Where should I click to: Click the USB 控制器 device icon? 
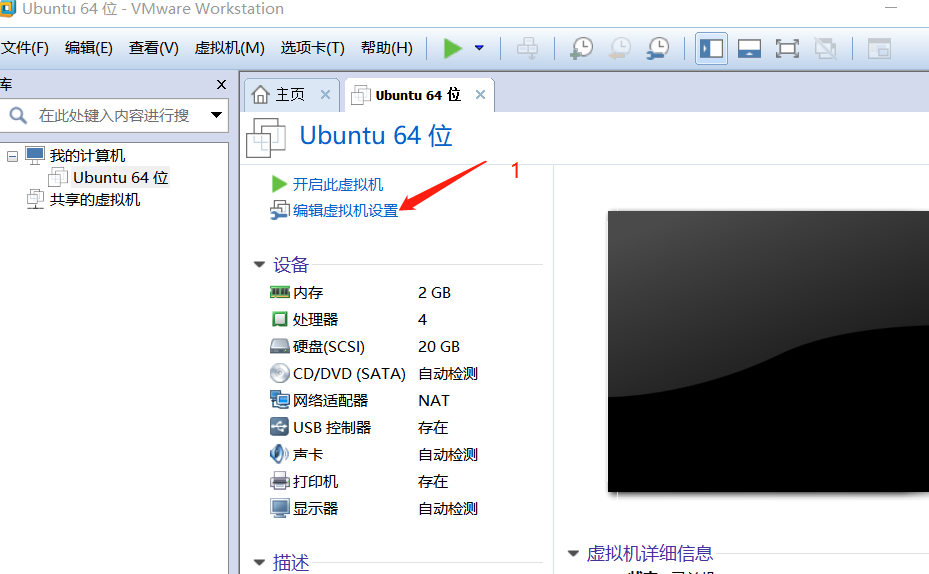pos(280,427)
